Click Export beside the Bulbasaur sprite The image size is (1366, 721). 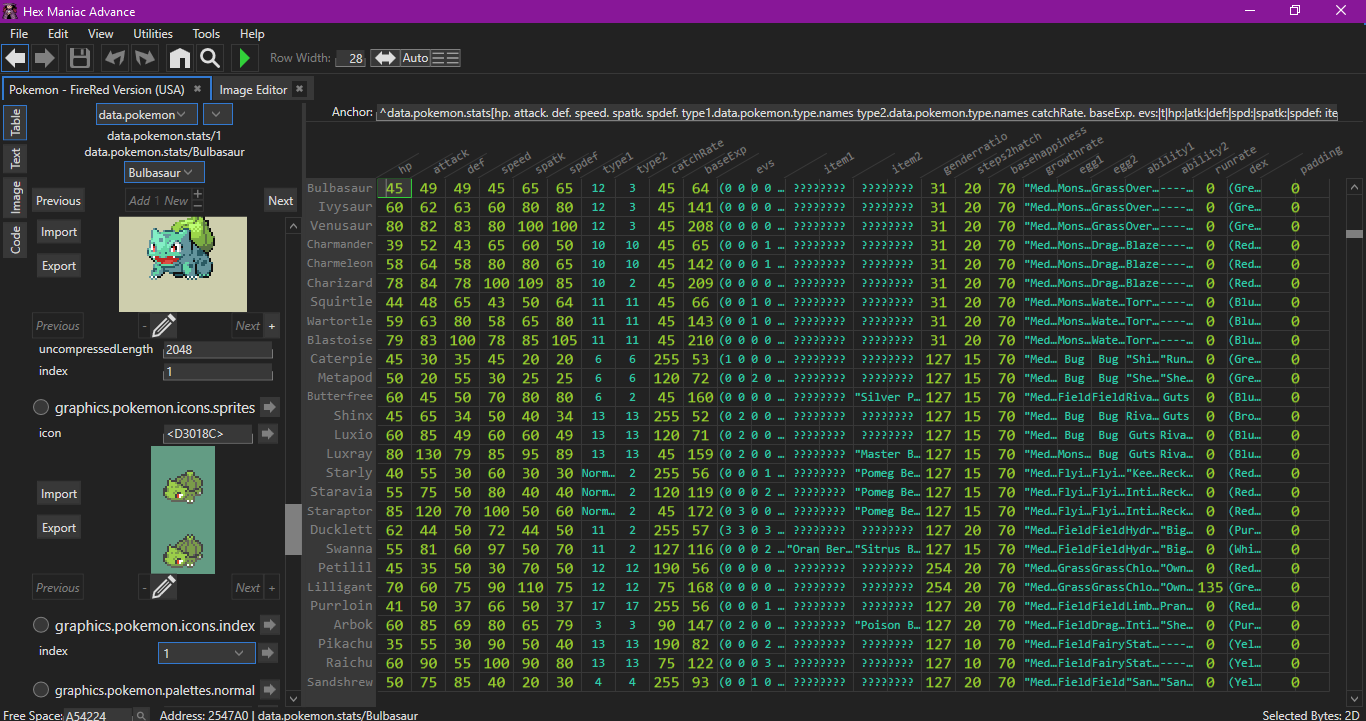[58, 266]
